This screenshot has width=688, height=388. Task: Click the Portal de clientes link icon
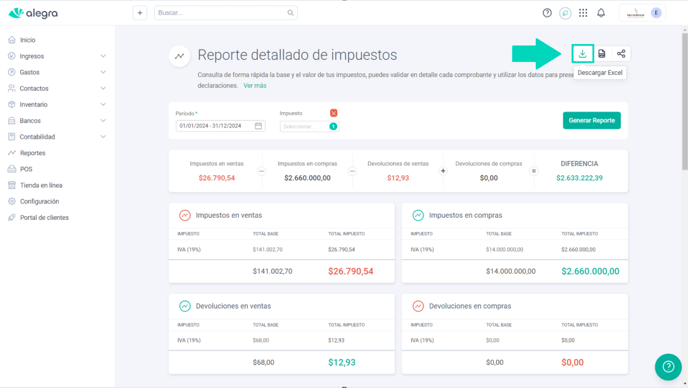pos(12,217)
